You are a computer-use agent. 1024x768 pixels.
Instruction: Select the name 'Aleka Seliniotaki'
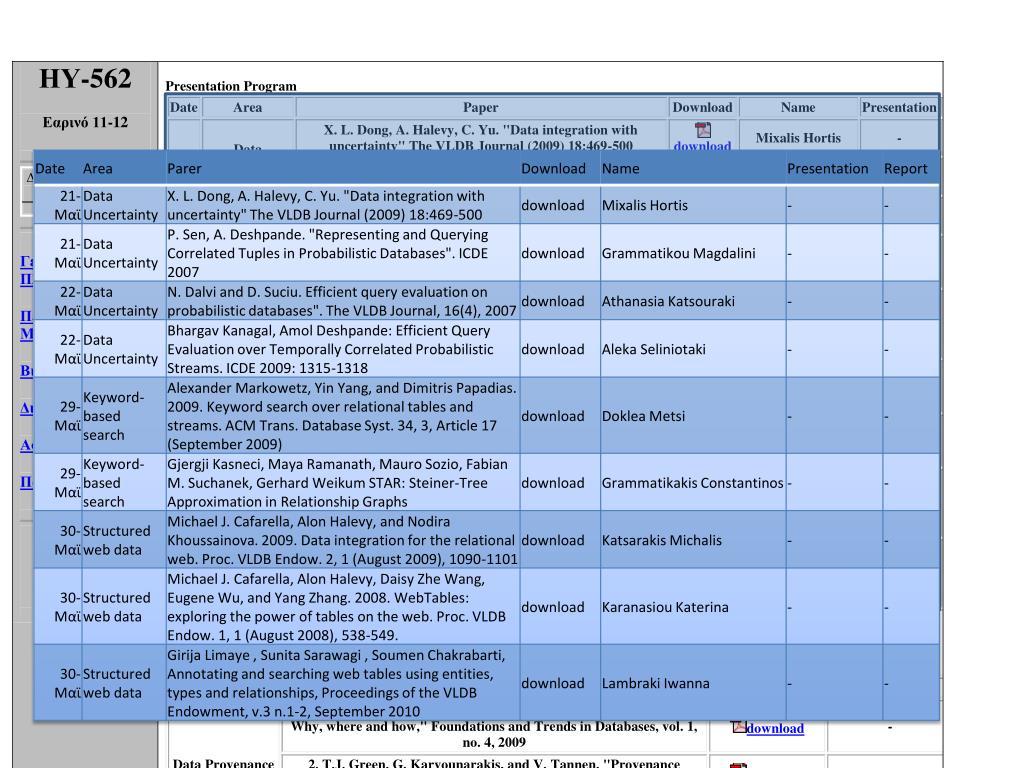pos(654,349)
